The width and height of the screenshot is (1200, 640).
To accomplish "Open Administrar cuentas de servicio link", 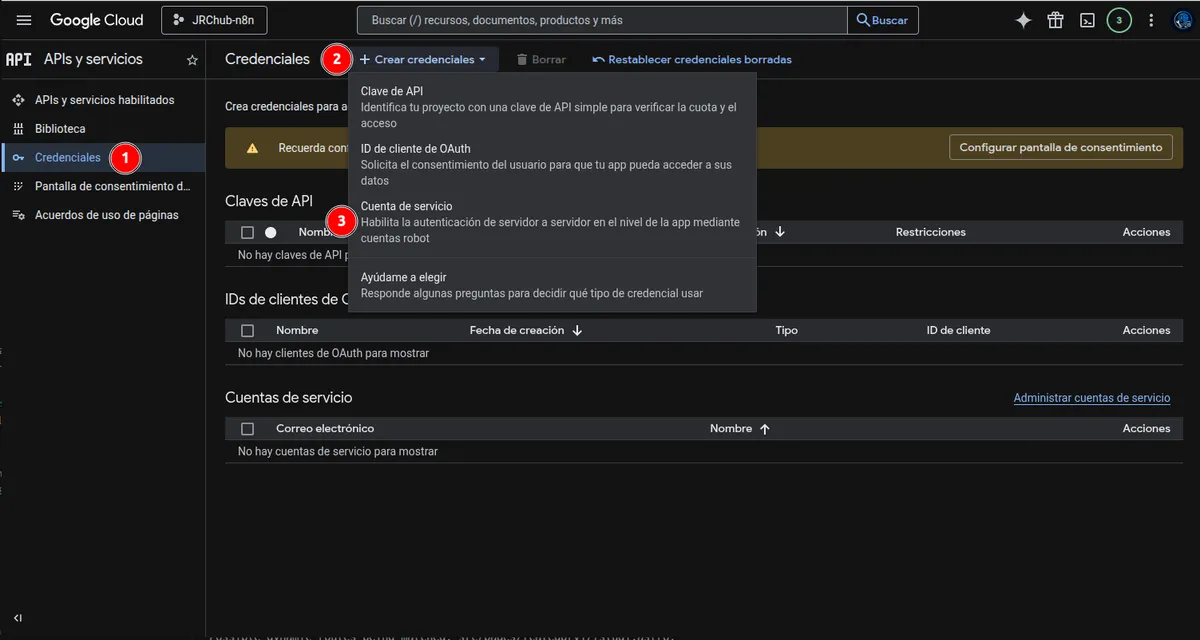I will tap(1092, 398).
